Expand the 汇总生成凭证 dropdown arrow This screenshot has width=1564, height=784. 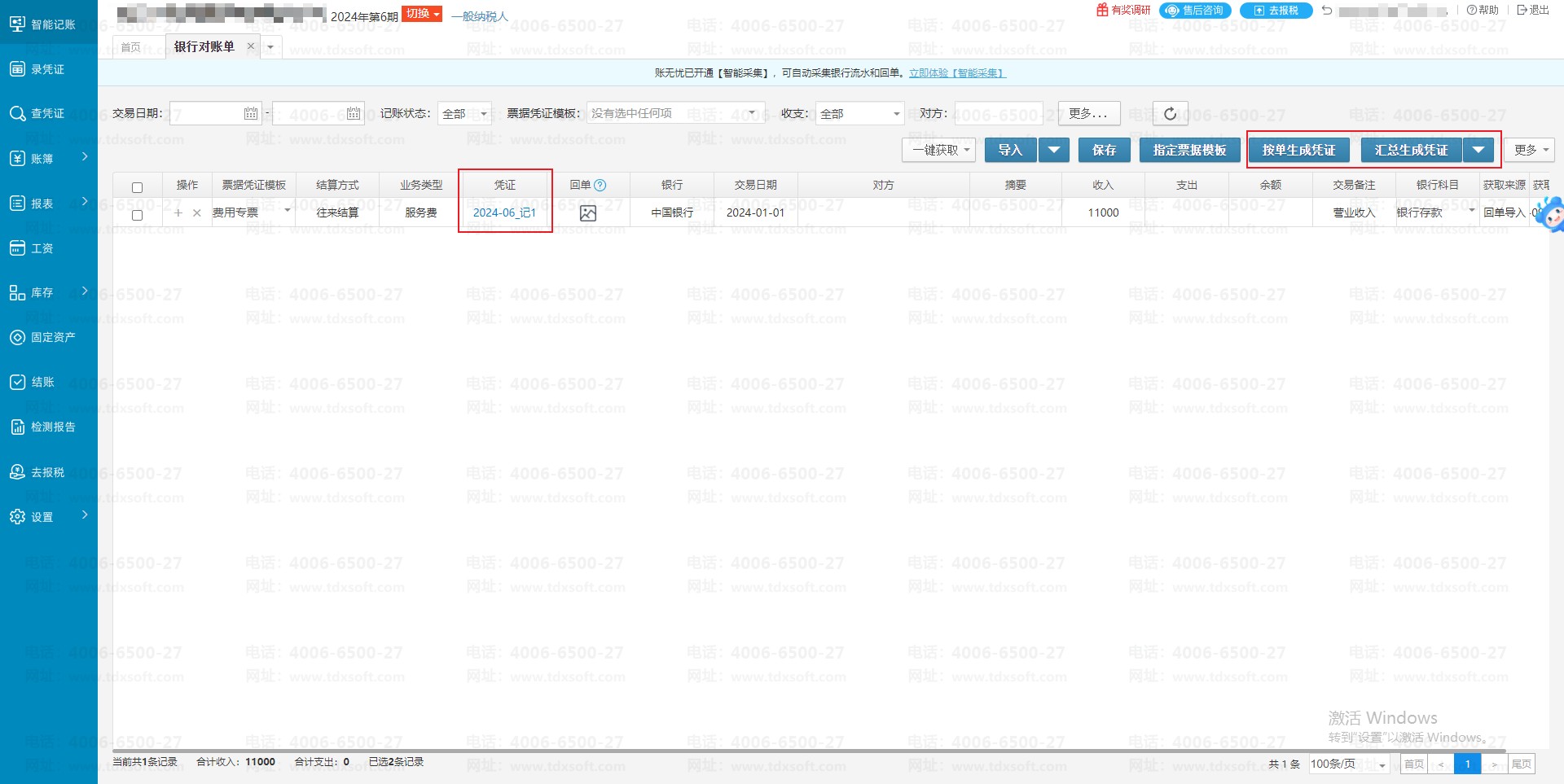(x=1478, y=150)
